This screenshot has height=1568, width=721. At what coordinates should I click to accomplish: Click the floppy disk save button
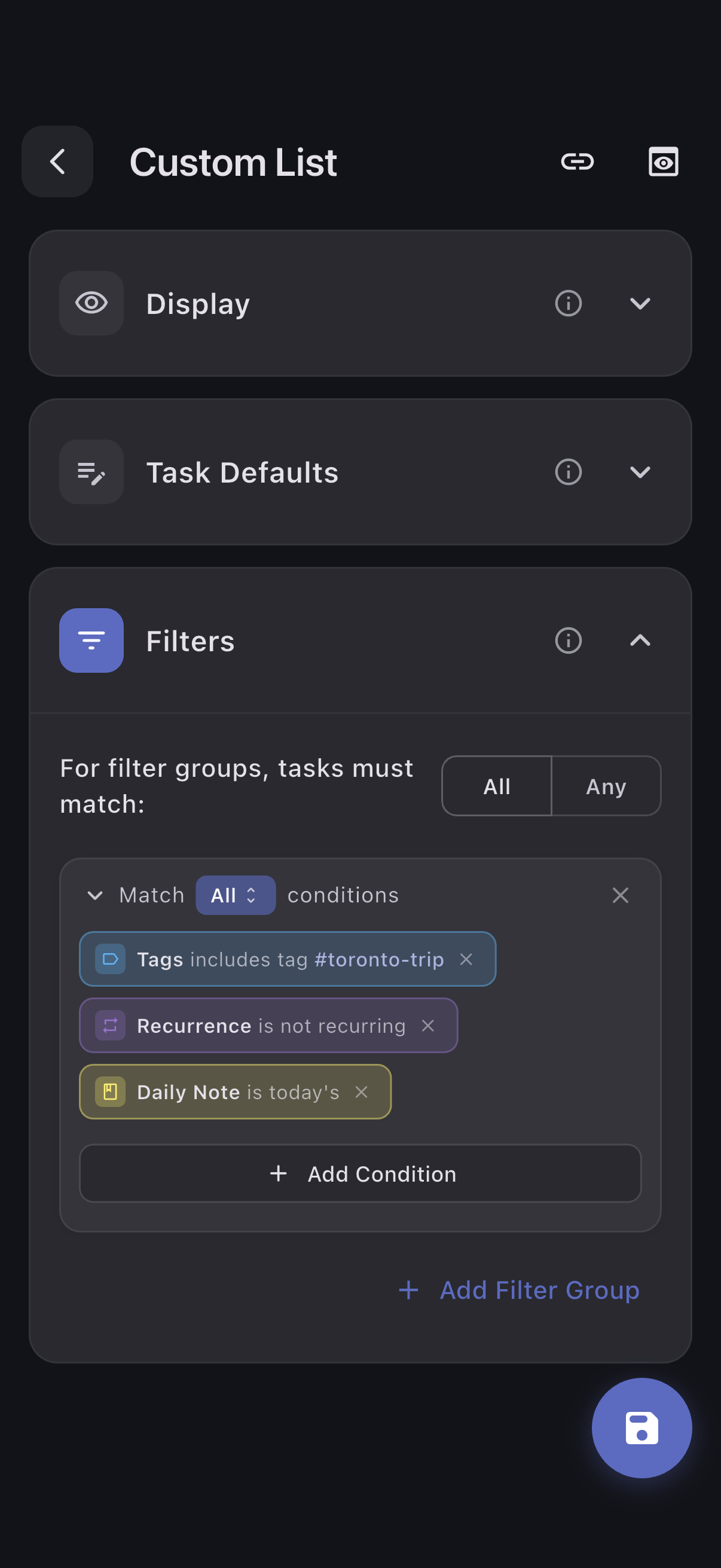[x=641, y=1427]
